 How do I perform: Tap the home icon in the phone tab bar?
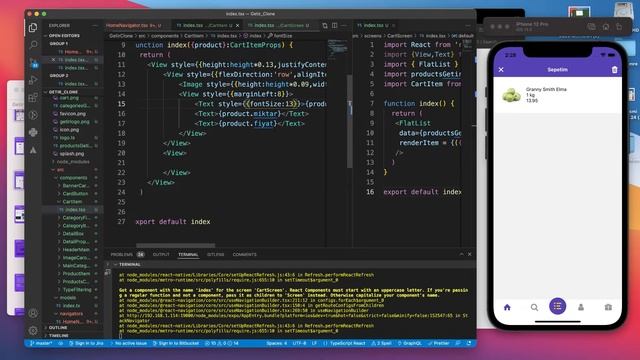[507, 307]
